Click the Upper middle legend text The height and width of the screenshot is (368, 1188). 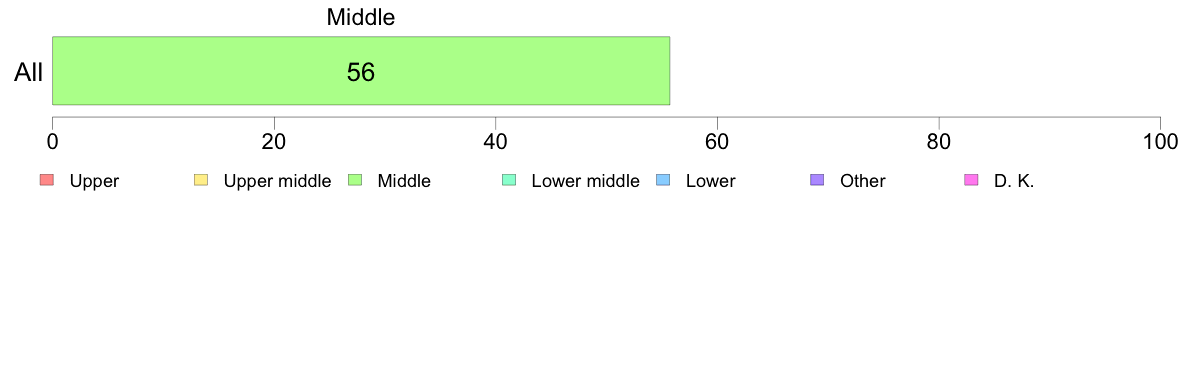277,181
